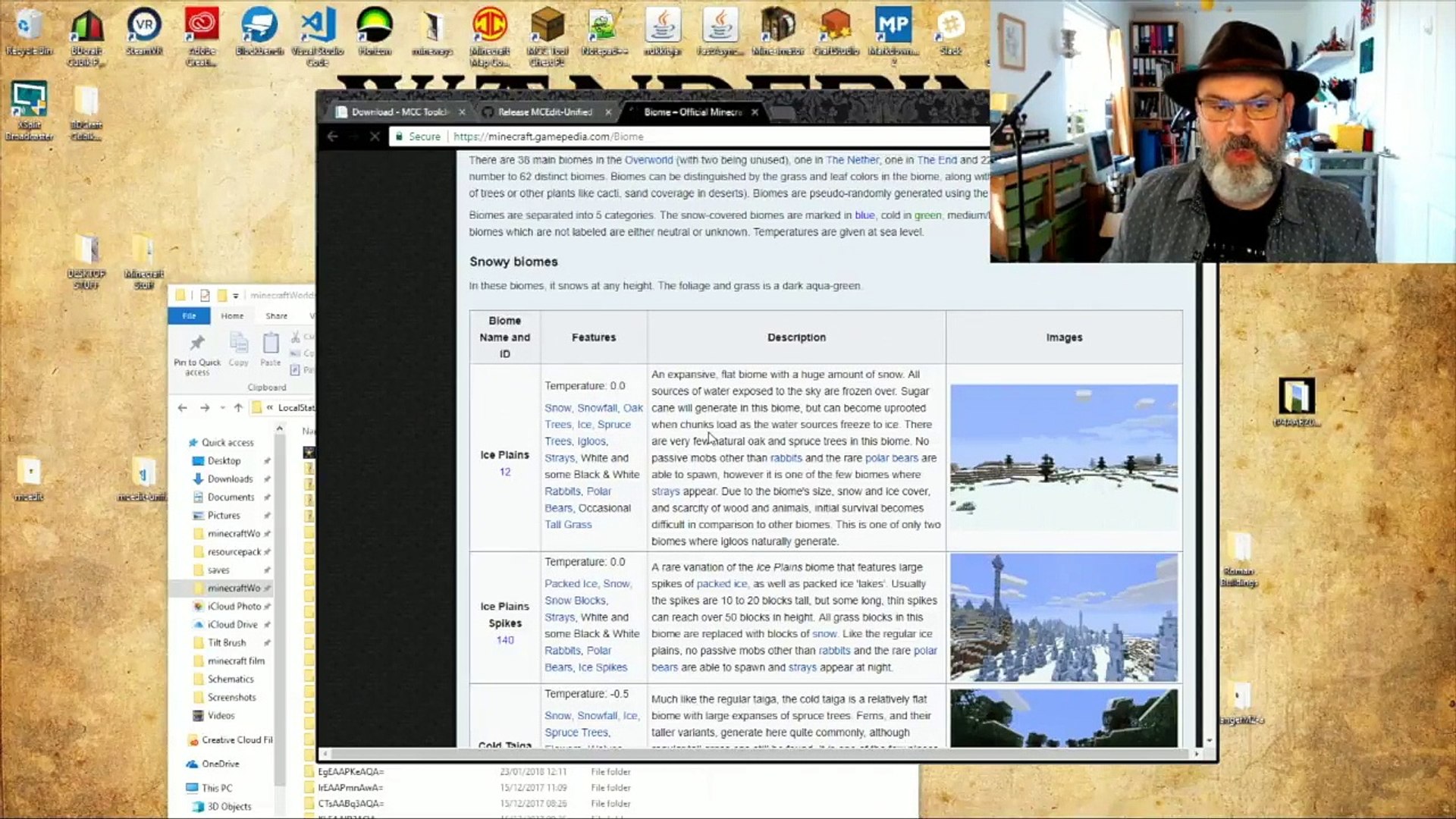This screenshot has width=1456, height=819.
Task: Select This PC in navigation tree
Action: pyautogui.click(x=217, y=788)
